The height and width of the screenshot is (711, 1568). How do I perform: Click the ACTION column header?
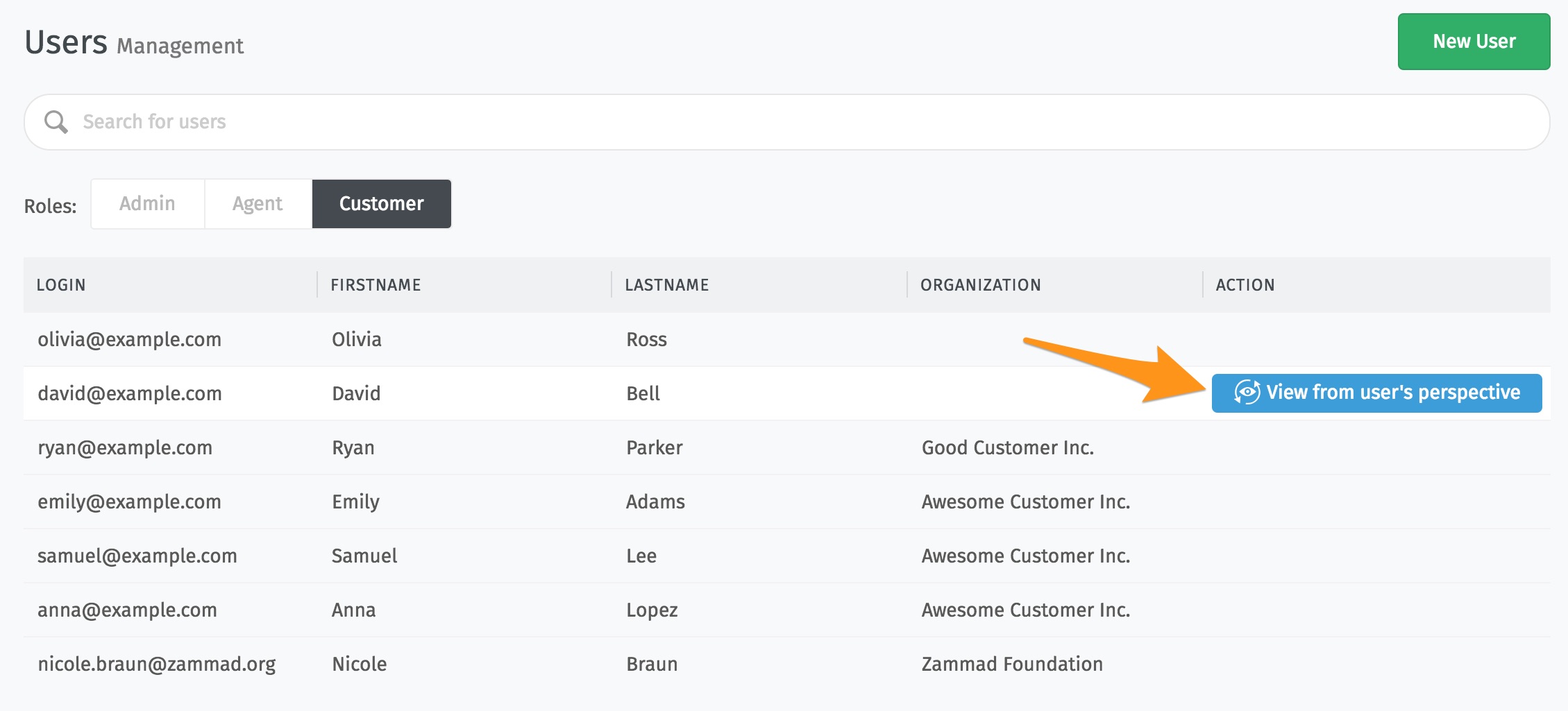[x=1245, y=285]
